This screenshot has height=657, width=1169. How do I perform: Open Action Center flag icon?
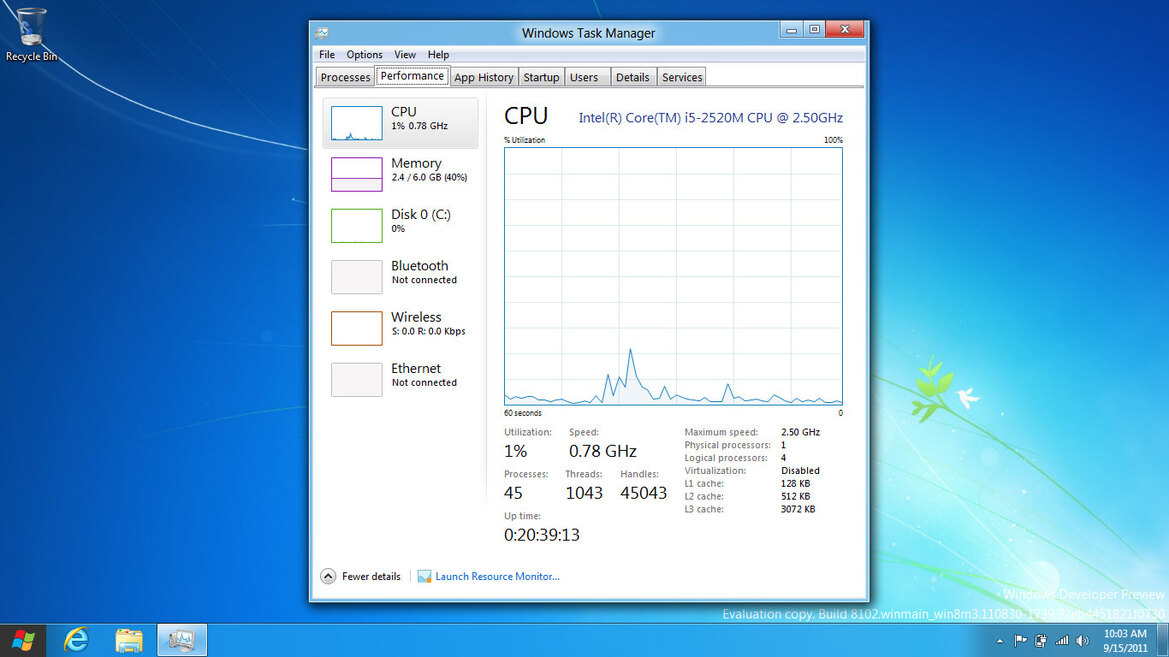(x=1021, y=641)
